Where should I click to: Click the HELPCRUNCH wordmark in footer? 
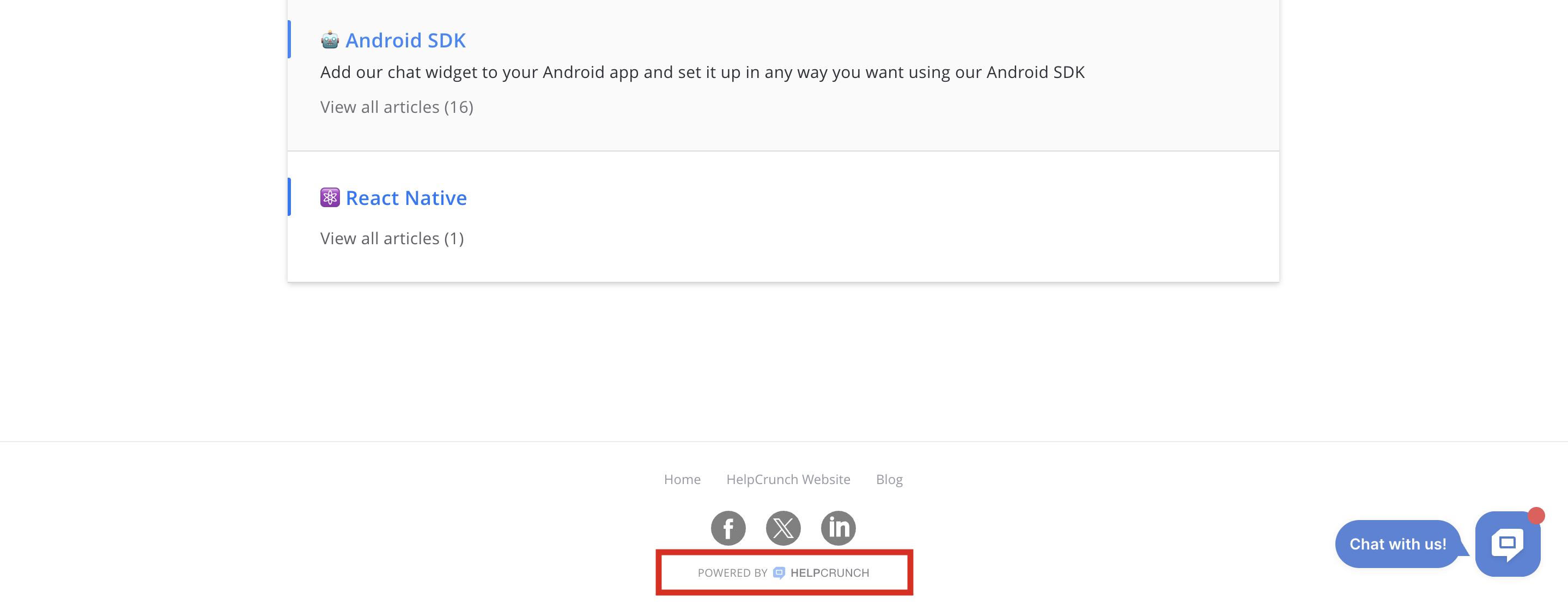[829, 573]
